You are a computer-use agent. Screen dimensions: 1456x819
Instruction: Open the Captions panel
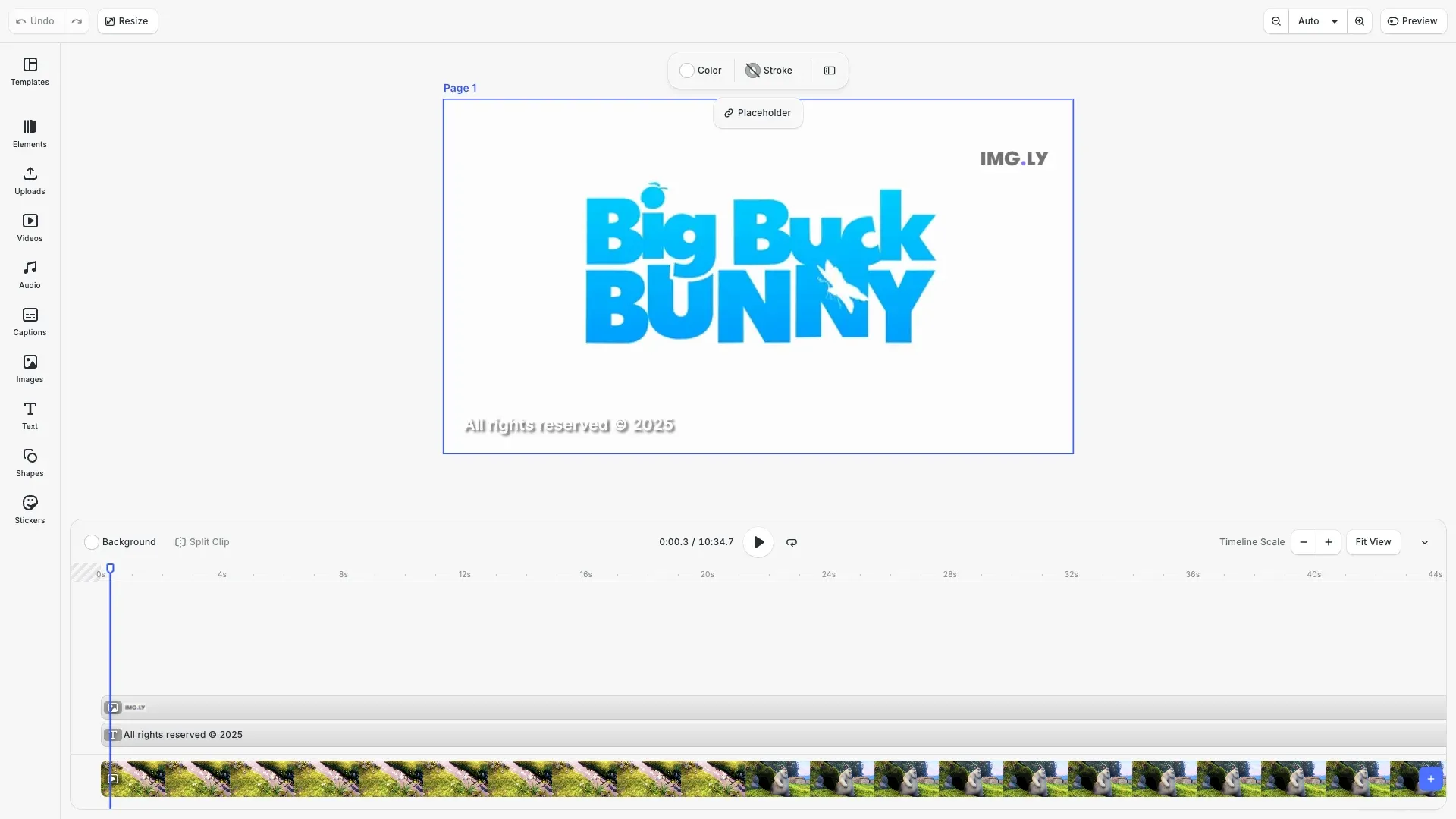coord(30,322)
